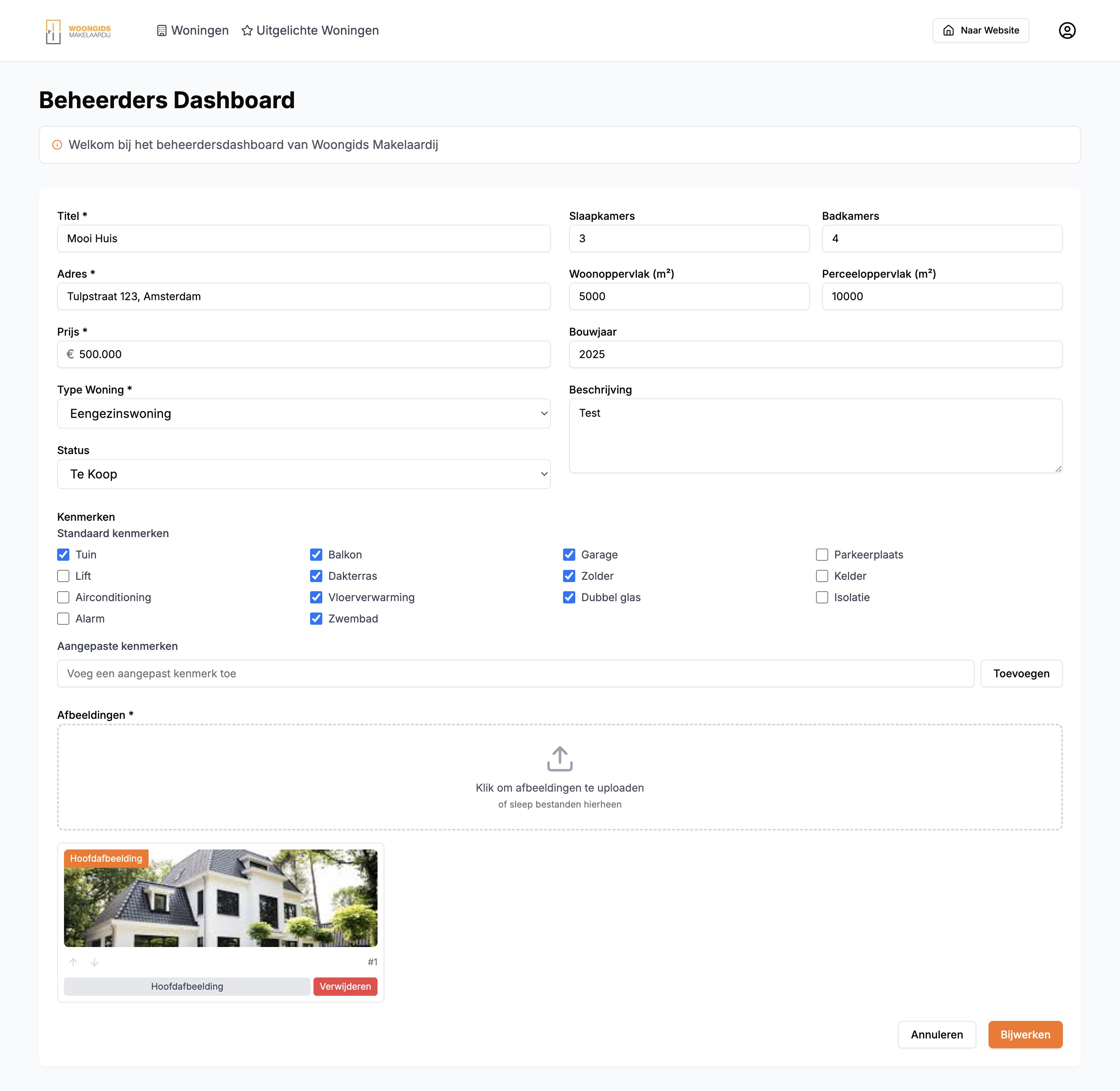Cancel editing with Annuleren
Viewport: 1120px width, 1091px height.
(937, 1034)
